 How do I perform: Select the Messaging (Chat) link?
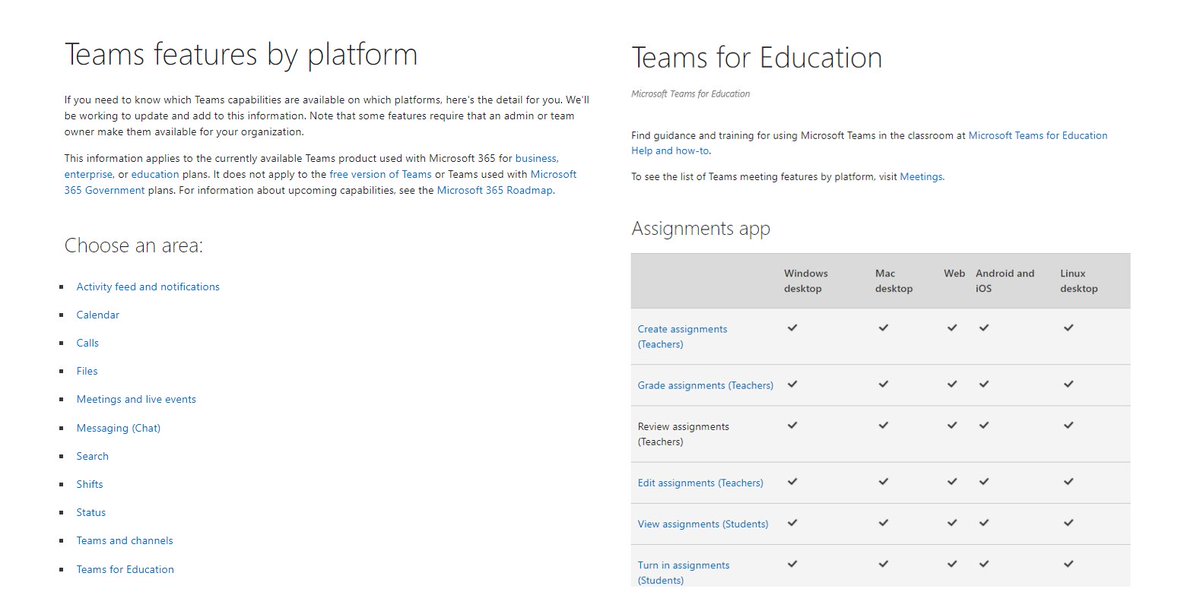coord(118,428)
